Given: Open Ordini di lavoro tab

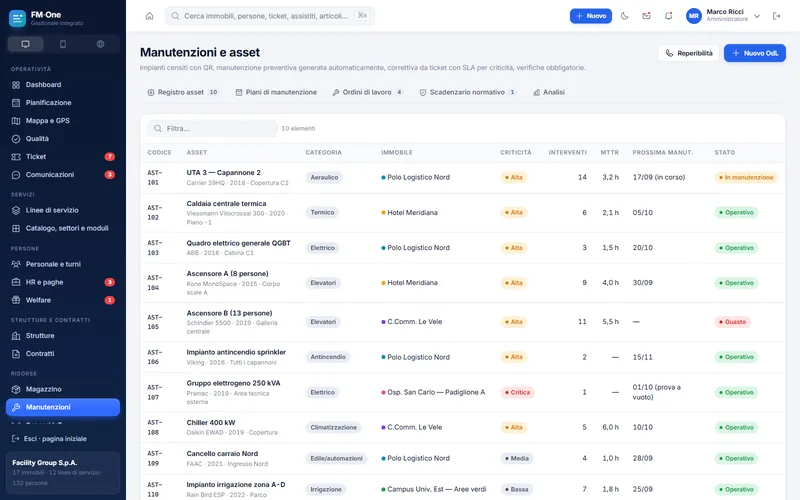Looking at the screenshot, I should tap(367, 92).
